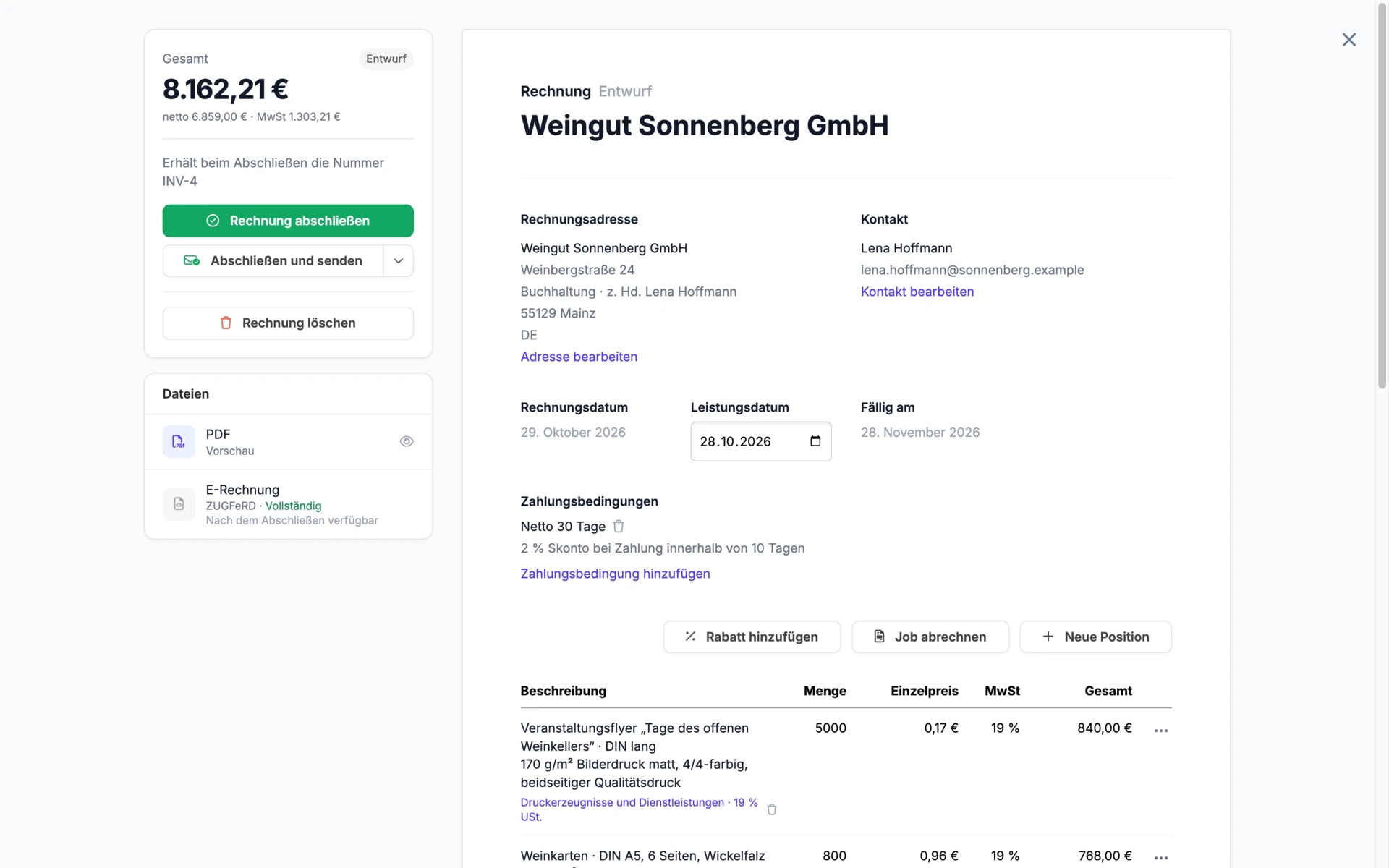Click the PDF file icon in Dateien
Image resolution: width=1389 pixels, height=868 pixels.
(179, 441)
